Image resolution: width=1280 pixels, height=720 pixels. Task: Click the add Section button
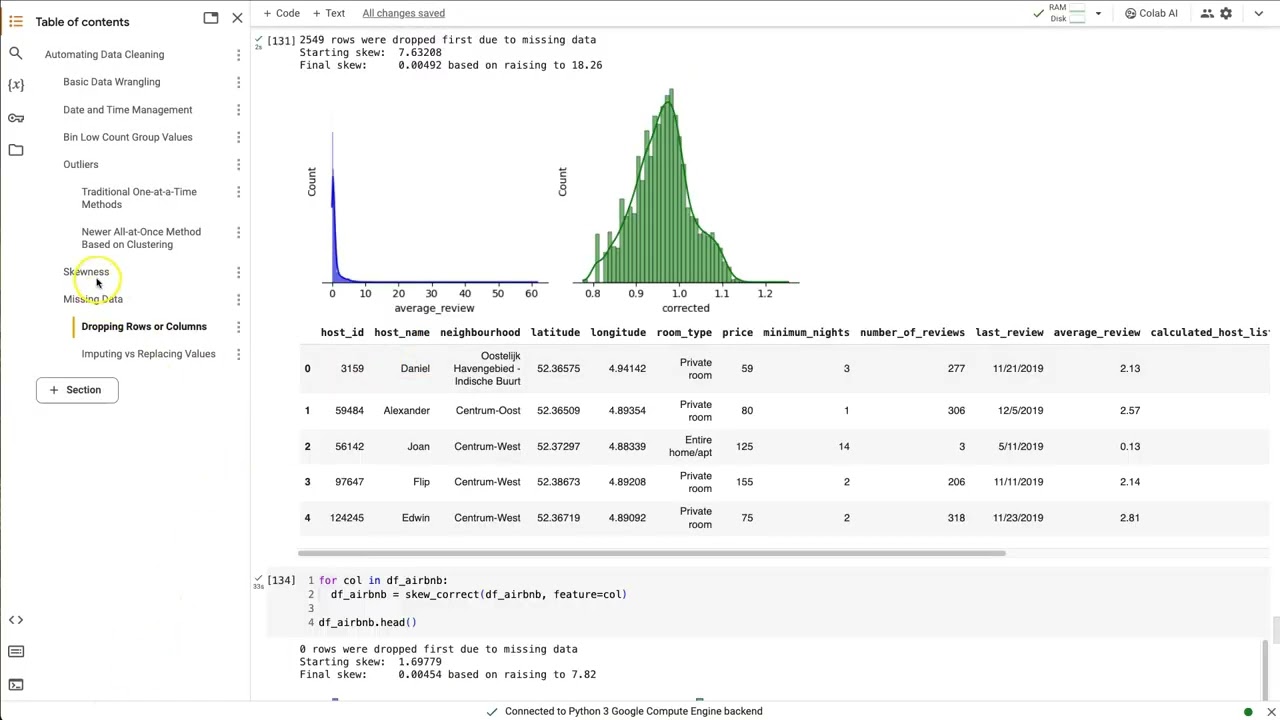pyautogui.click(x=77, y=390)
